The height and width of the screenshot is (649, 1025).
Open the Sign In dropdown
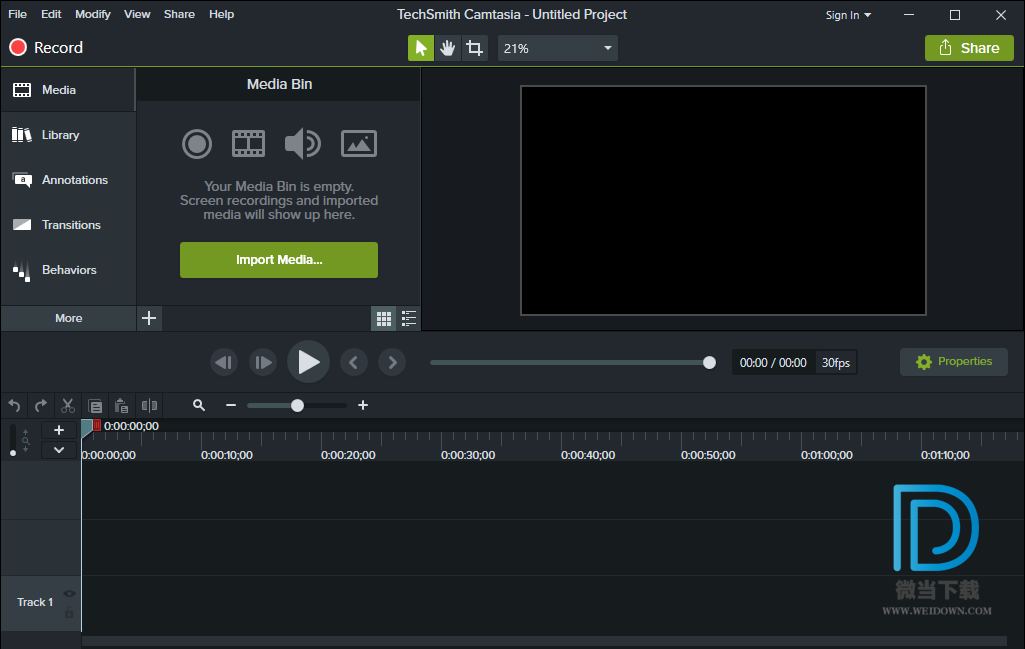pos(848,15)
